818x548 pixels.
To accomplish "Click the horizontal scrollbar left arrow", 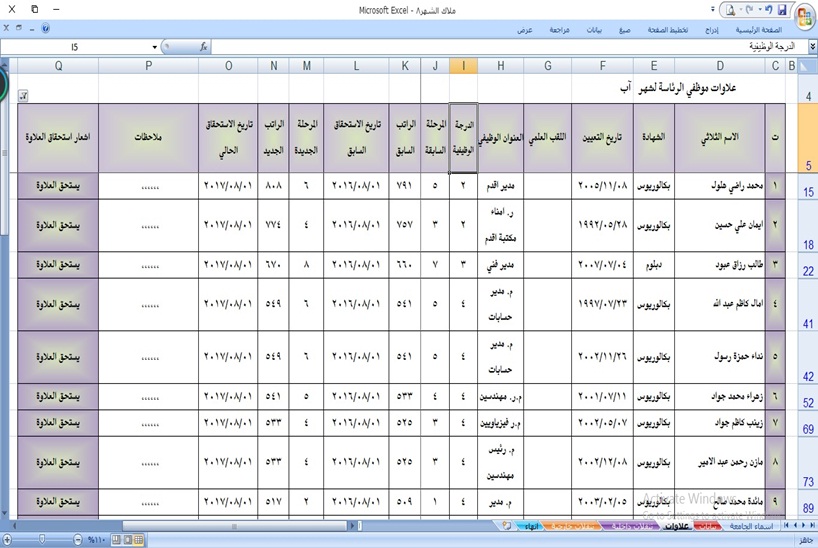I will pos(15,526).
